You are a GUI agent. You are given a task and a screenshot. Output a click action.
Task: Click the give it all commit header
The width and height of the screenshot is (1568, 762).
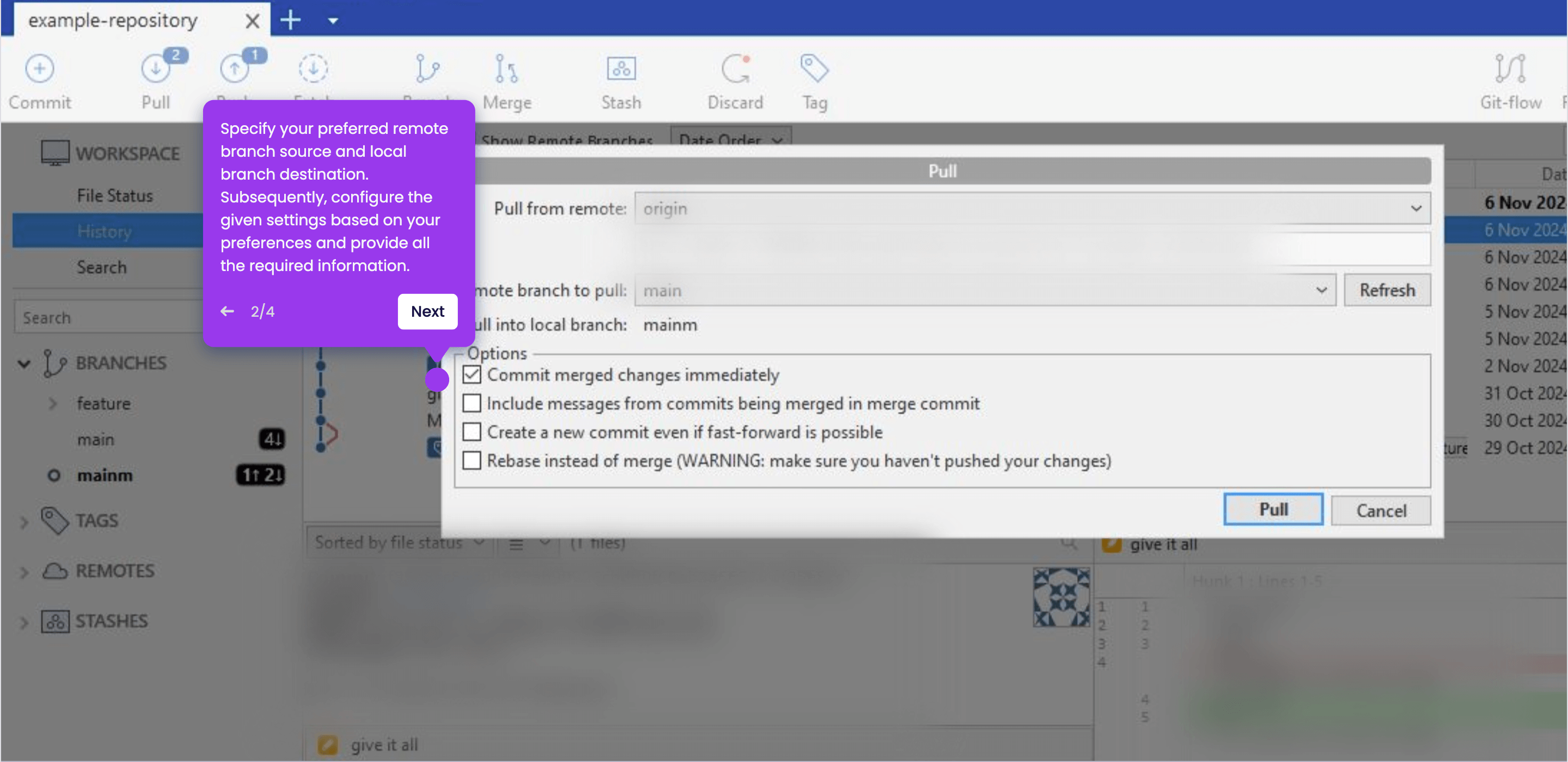[x=1163, y=544]
